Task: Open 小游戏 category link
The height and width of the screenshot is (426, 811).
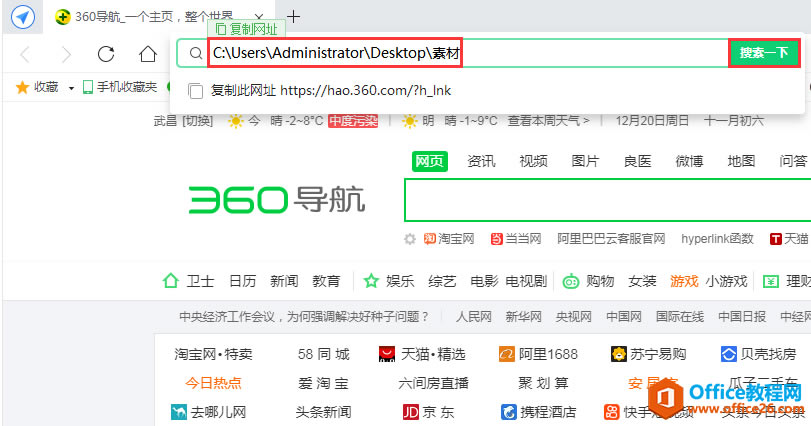Action: pyautogui.click(x=726, y=281)
